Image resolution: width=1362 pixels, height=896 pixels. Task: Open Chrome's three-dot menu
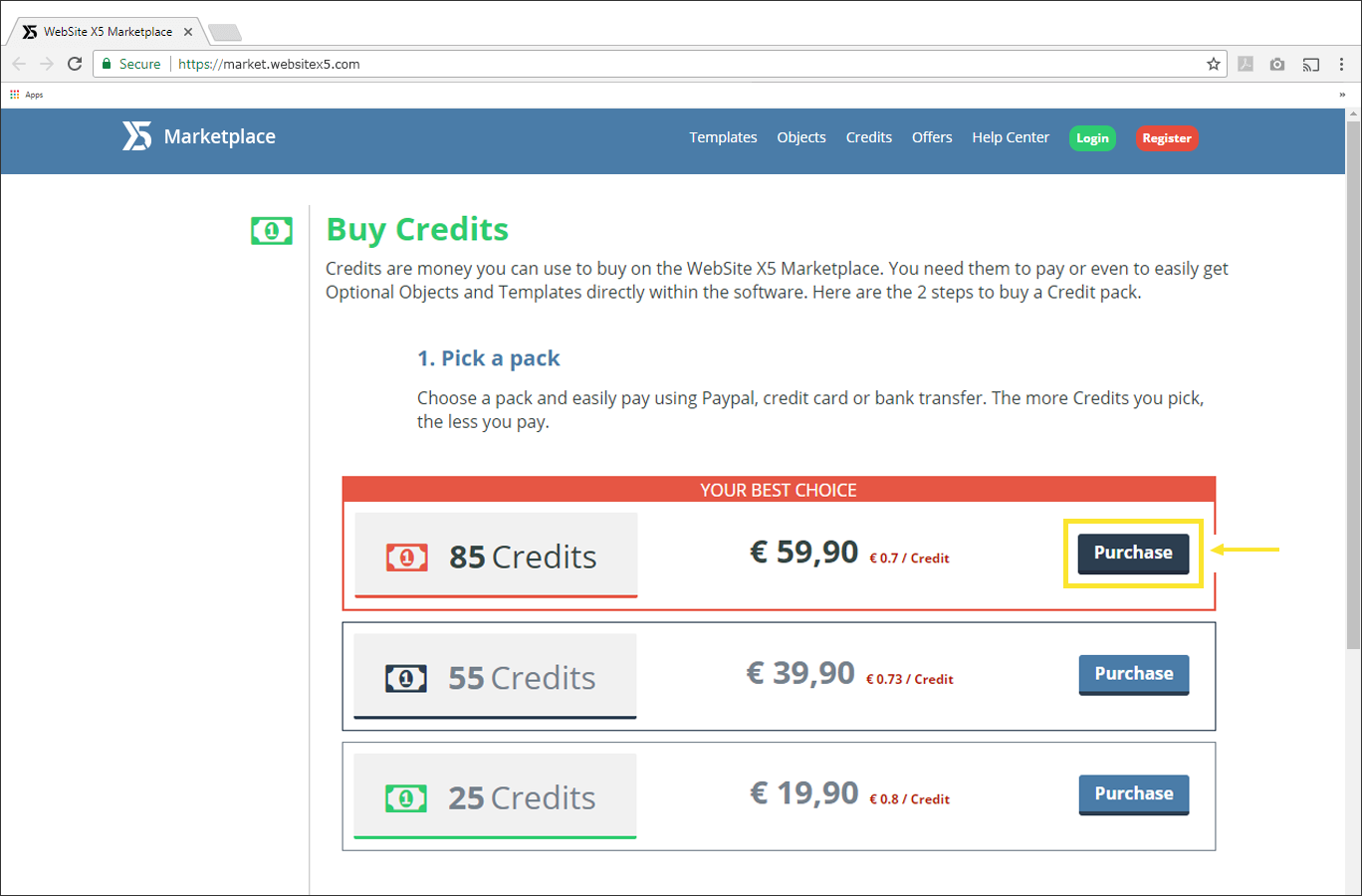pyautogui.click(x=1342, y=64)
